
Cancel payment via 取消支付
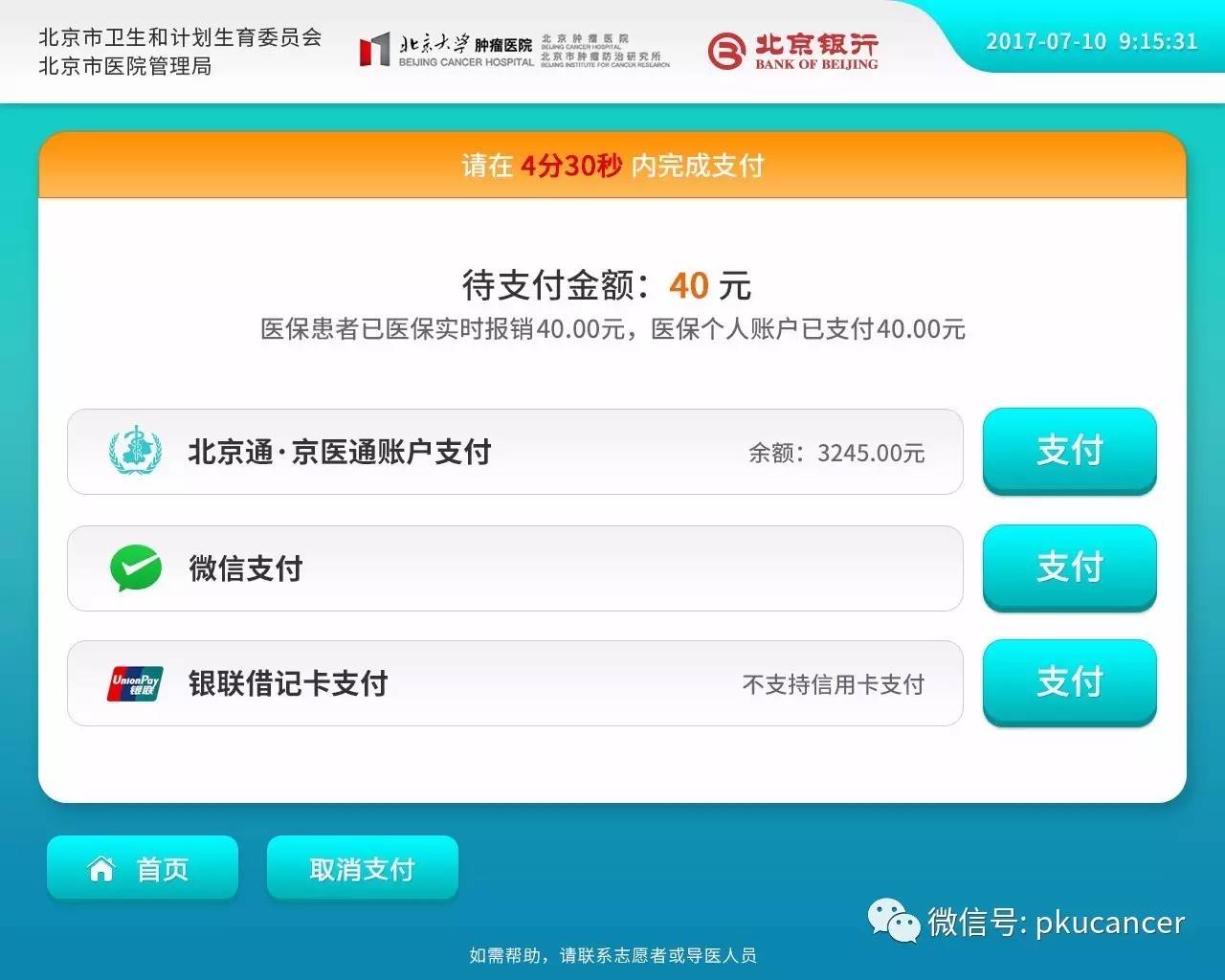pos(363,869)
